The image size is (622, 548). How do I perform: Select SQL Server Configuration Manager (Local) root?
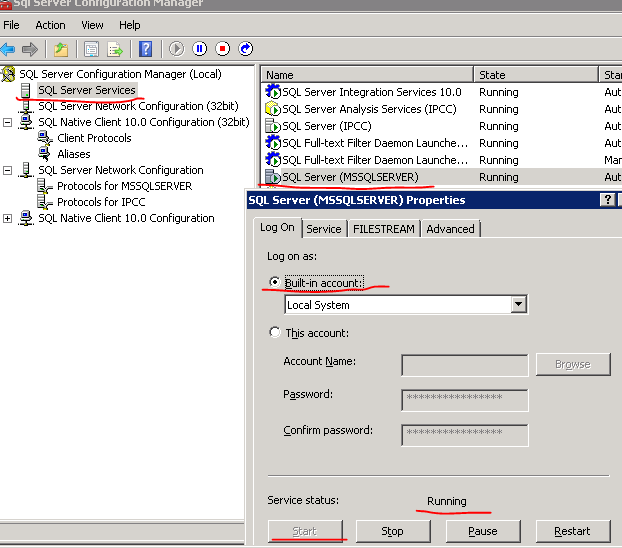(x=121, y=74)
